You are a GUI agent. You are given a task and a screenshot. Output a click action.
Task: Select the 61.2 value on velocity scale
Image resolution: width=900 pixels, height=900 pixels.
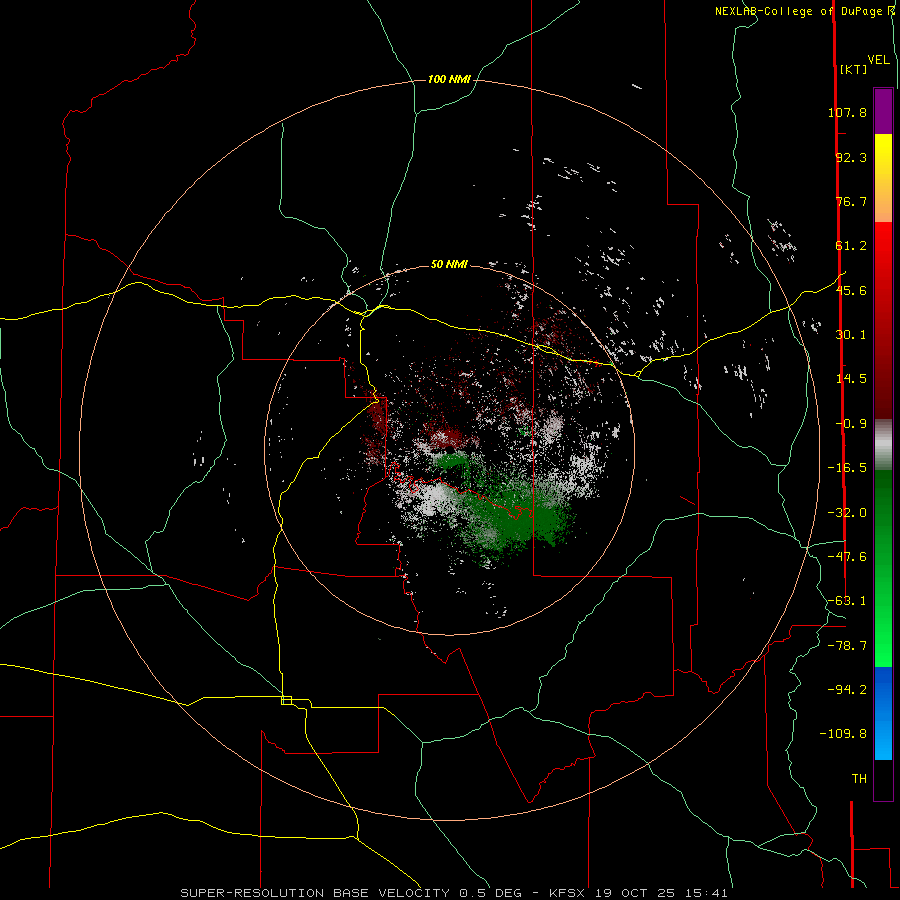pyautogui.click(x=851, y=246)
